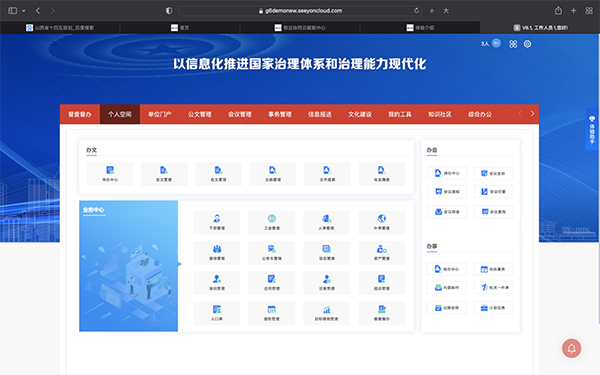Switch to the 督查督办 navigation tab

80,114
